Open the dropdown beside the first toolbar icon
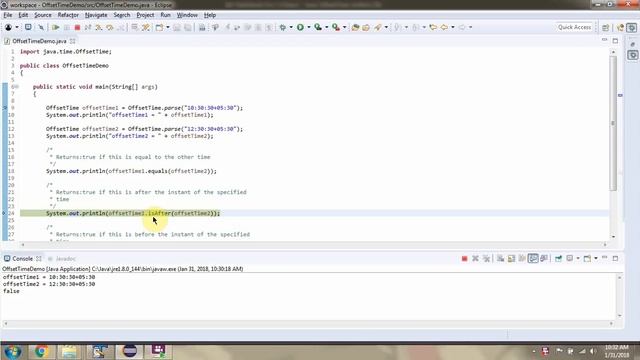 coord(17,27)
